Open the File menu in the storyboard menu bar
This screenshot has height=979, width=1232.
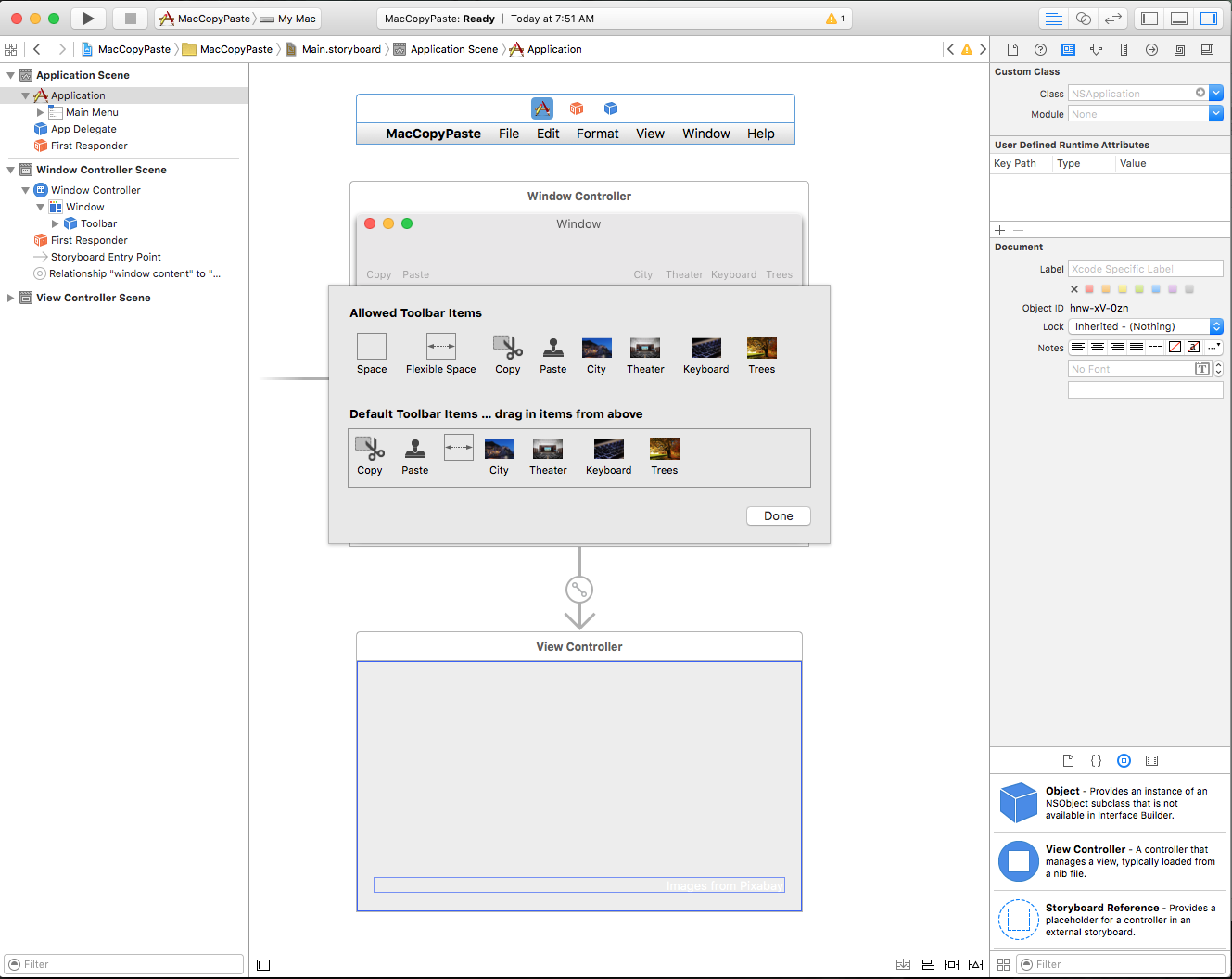[x=509, y=133]
